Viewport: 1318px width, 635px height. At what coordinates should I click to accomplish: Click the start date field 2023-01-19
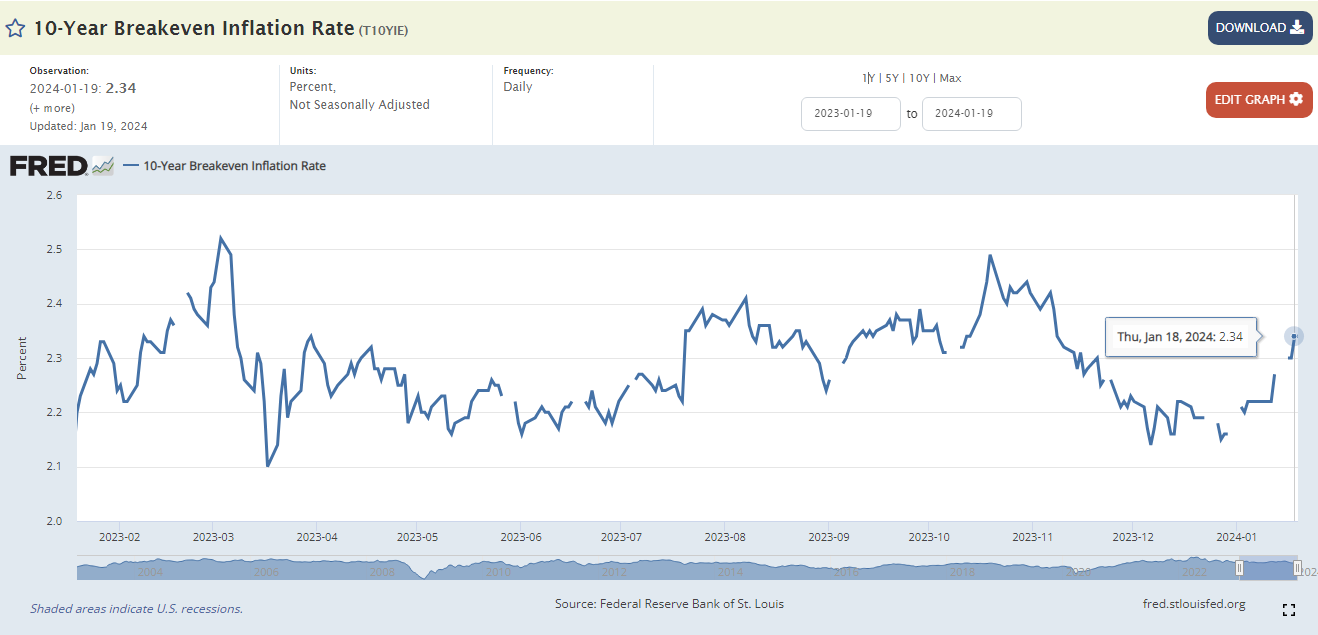(850, 114)
